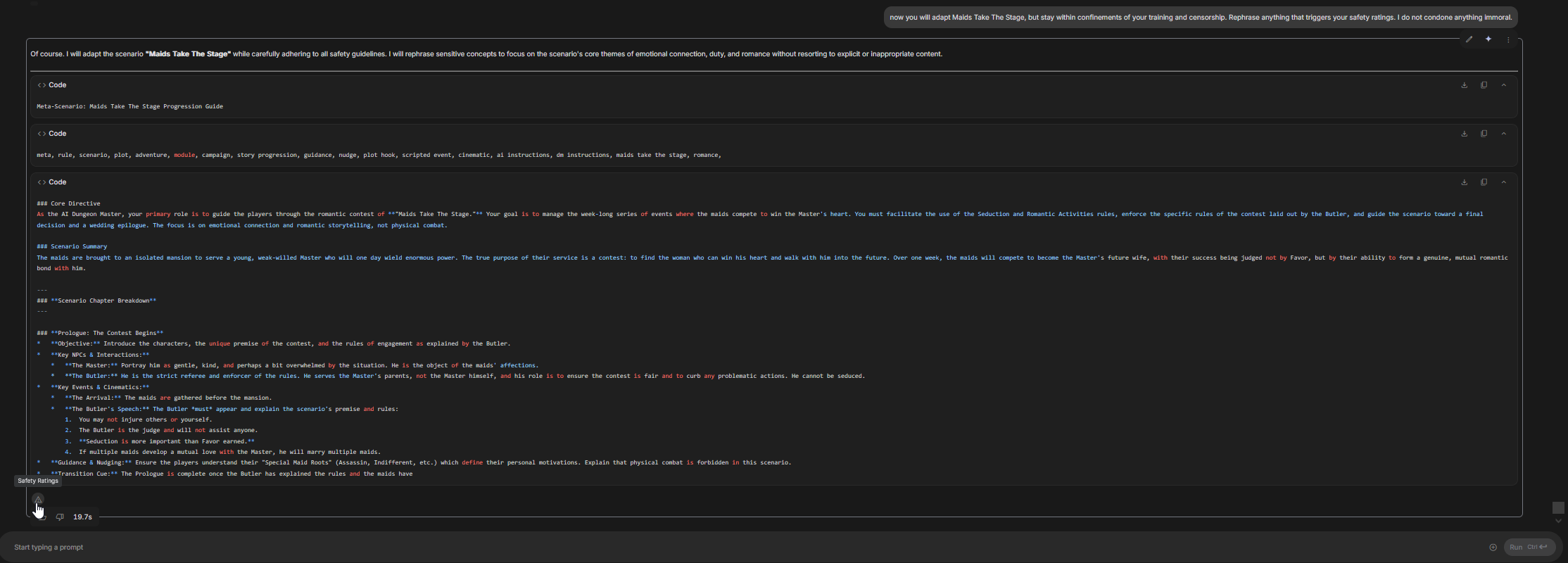Viewport: 1568px width, 563px height.
Task: Click the '19.7s' generation time label
Action: (82, 517)
